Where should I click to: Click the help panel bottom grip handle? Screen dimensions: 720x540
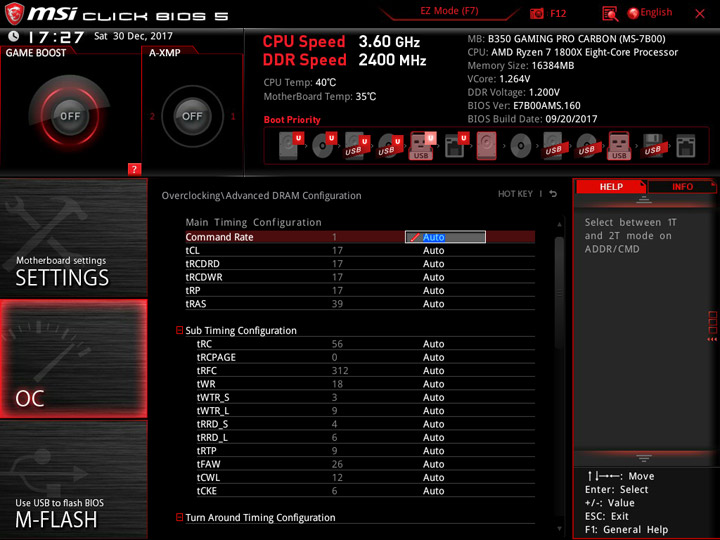coord(644,458)
